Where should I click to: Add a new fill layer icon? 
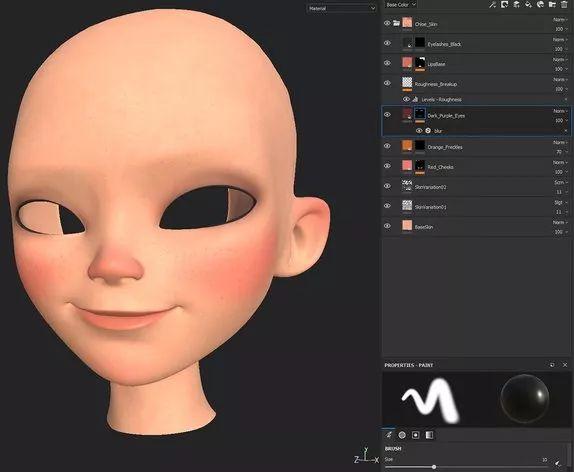(x=528, y=4)
